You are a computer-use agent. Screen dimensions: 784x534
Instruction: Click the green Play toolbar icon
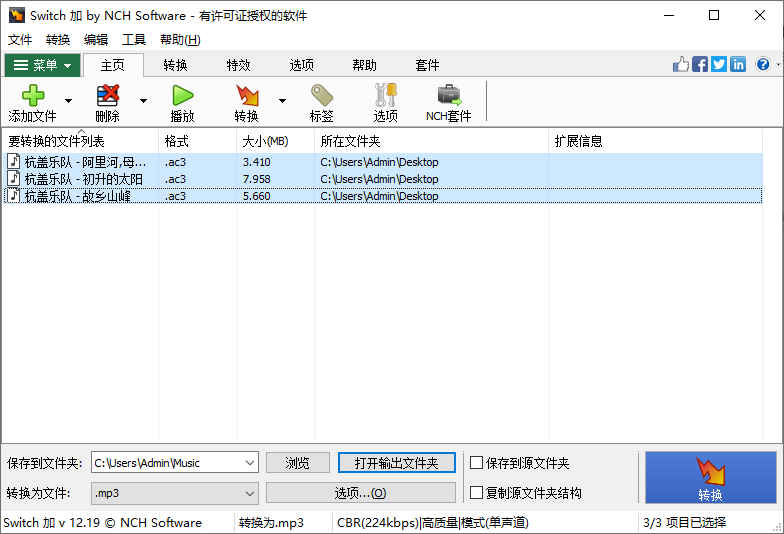pos(182,95)
